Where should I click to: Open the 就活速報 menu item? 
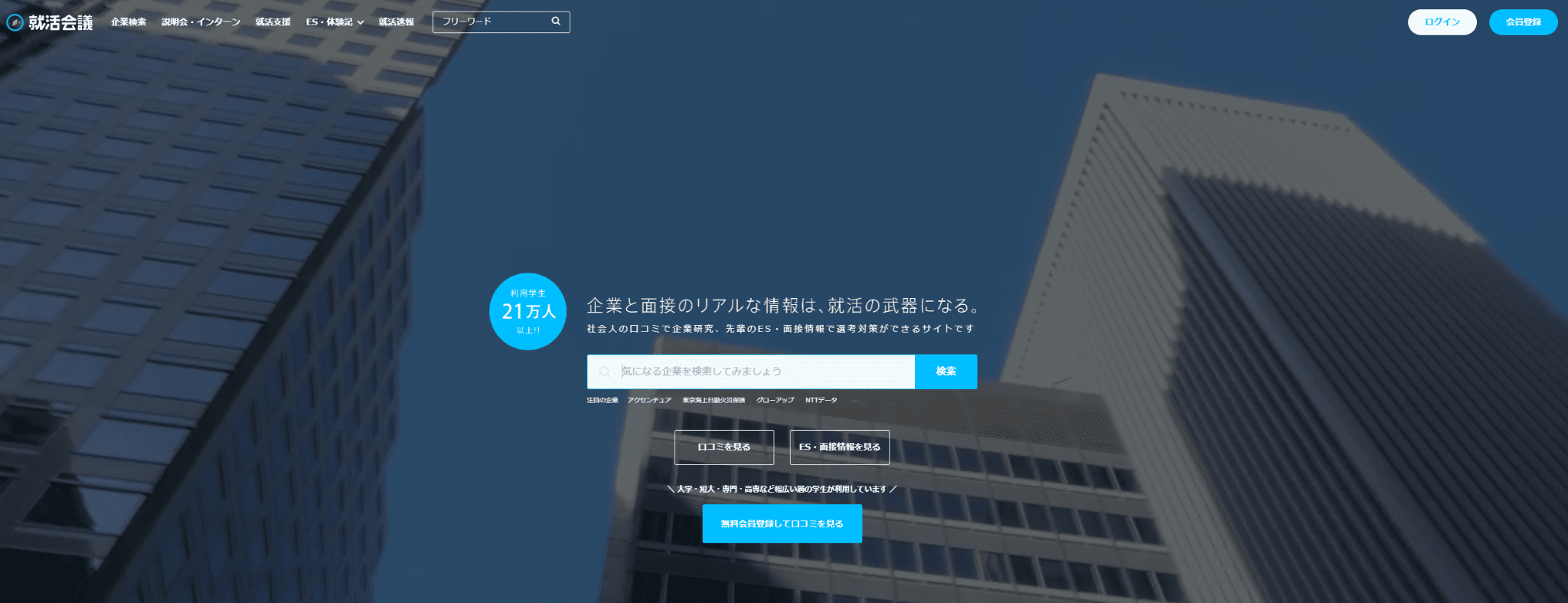tap(397, 22)
